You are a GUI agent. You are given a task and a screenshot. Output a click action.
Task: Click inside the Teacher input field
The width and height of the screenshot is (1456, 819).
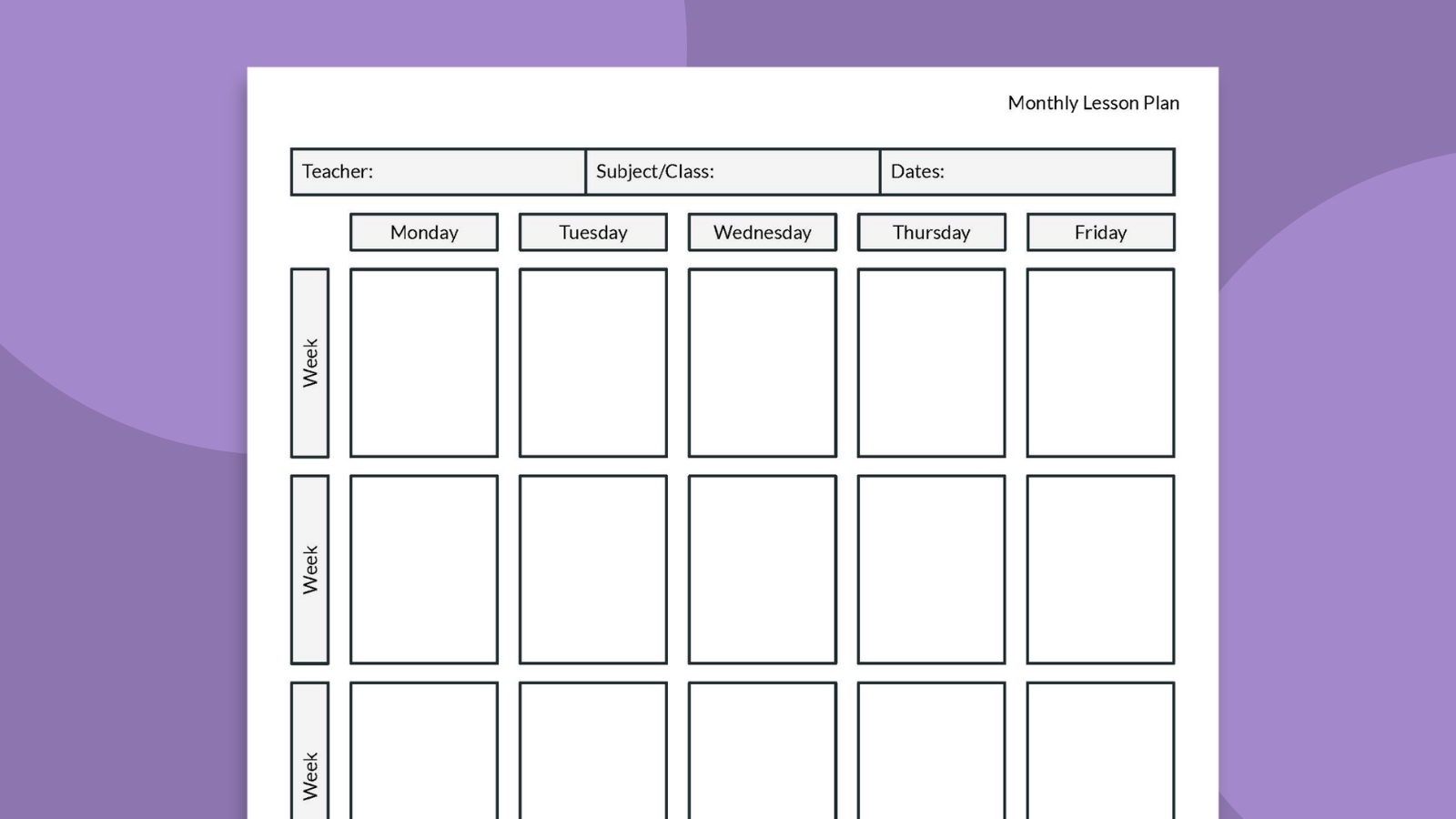pos(437,171)
